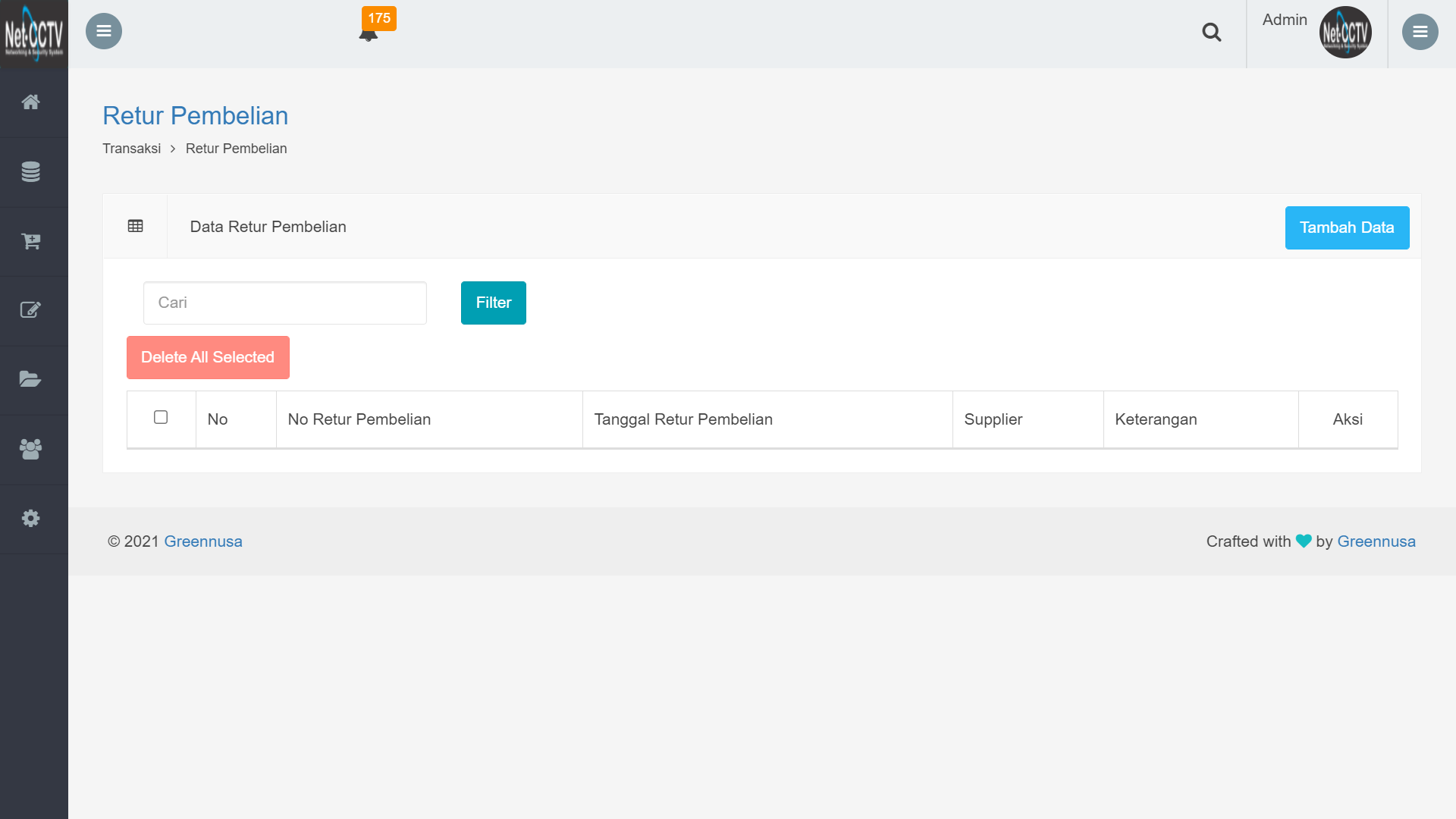Click the Transaksi breadcrumb item
Image resolution: width=1456 pixels, height=819 pixels.
132,149
